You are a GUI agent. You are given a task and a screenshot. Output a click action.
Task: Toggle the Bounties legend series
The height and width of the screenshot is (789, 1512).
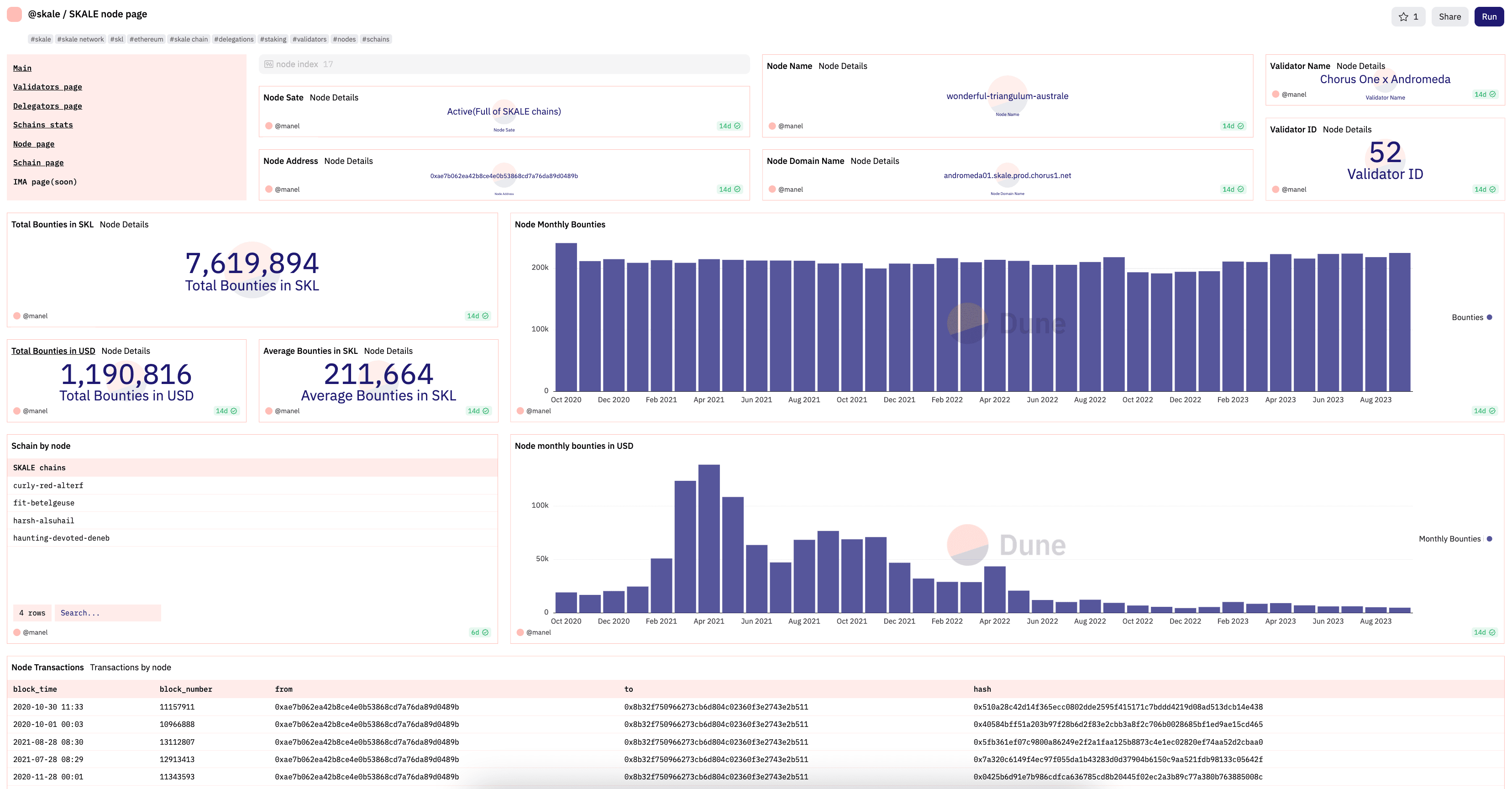(x=1471, y=318)
